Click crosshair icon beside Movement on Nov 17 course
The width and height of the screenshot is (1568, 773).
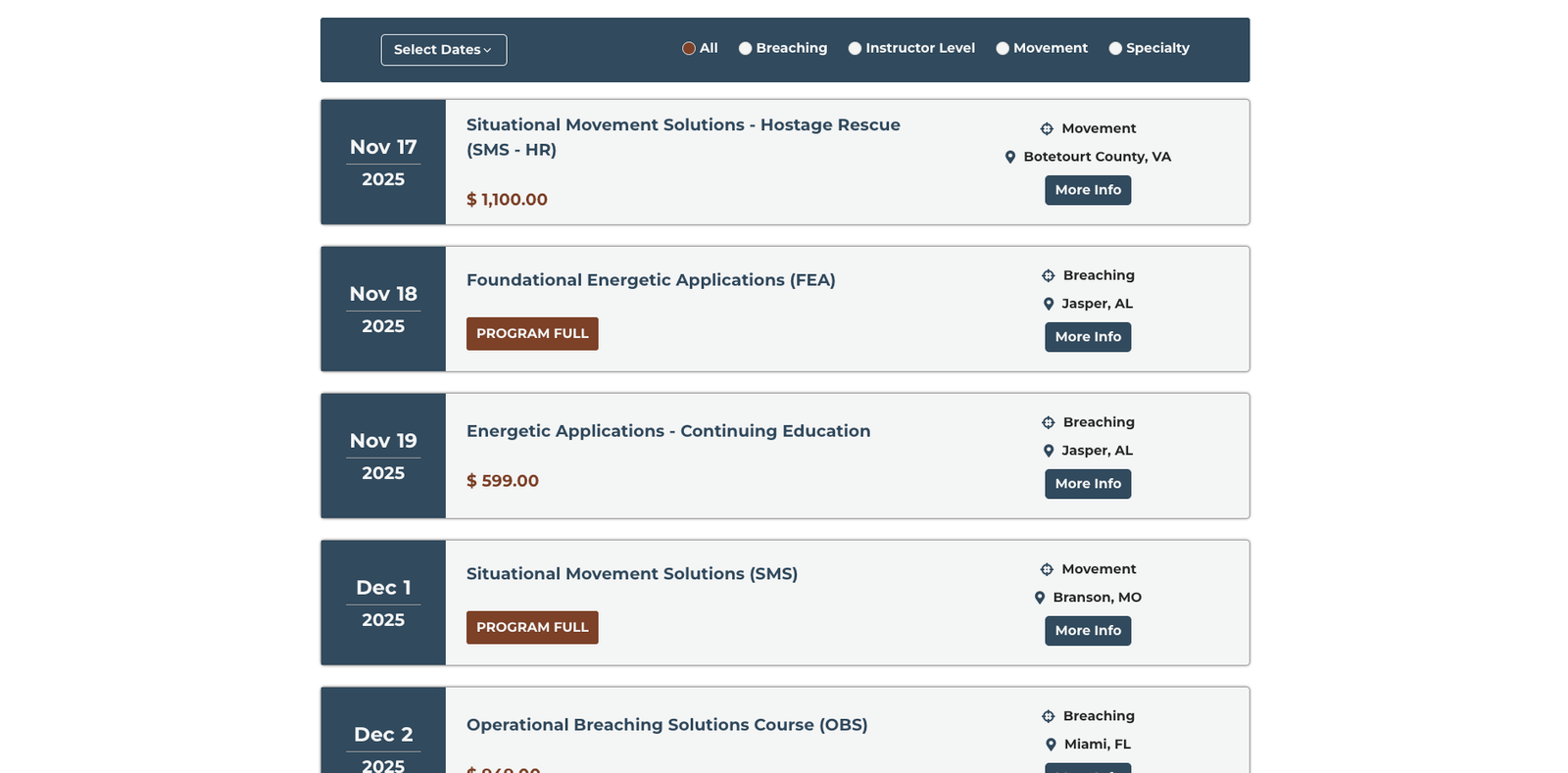[x=1047, y=128]
